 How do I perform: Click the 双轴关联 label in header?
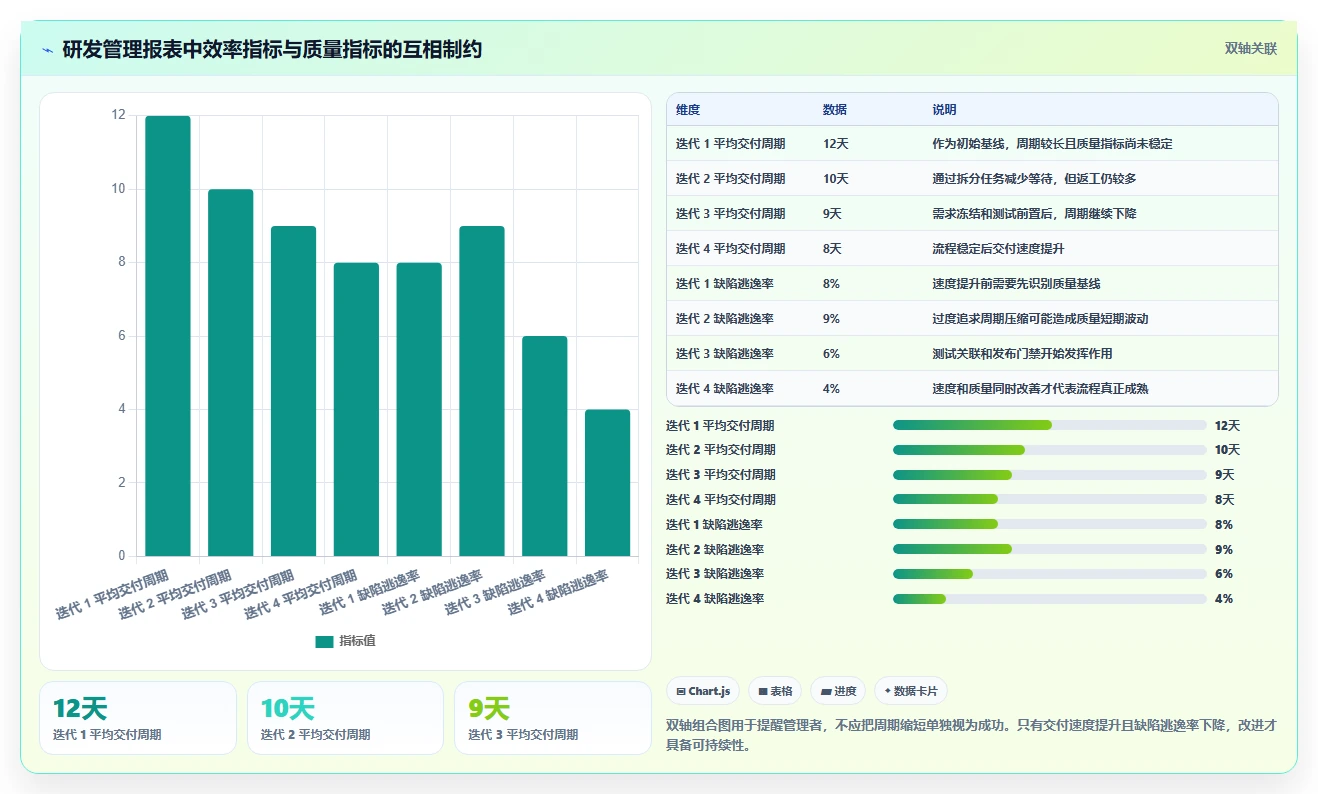(1250, 48)
